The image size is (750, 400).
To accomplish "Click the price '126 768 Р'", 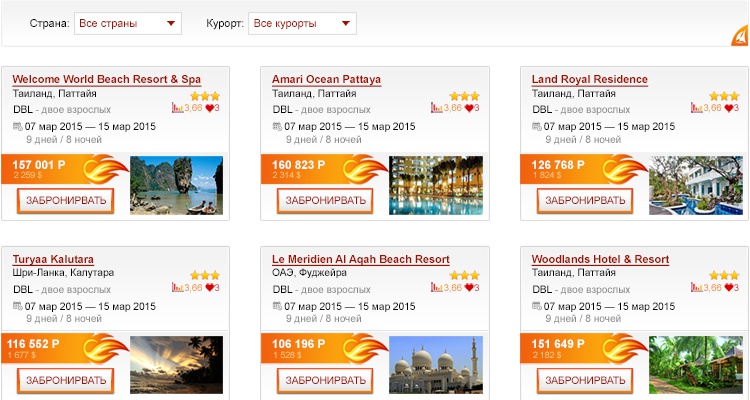I will coord(558,165).
